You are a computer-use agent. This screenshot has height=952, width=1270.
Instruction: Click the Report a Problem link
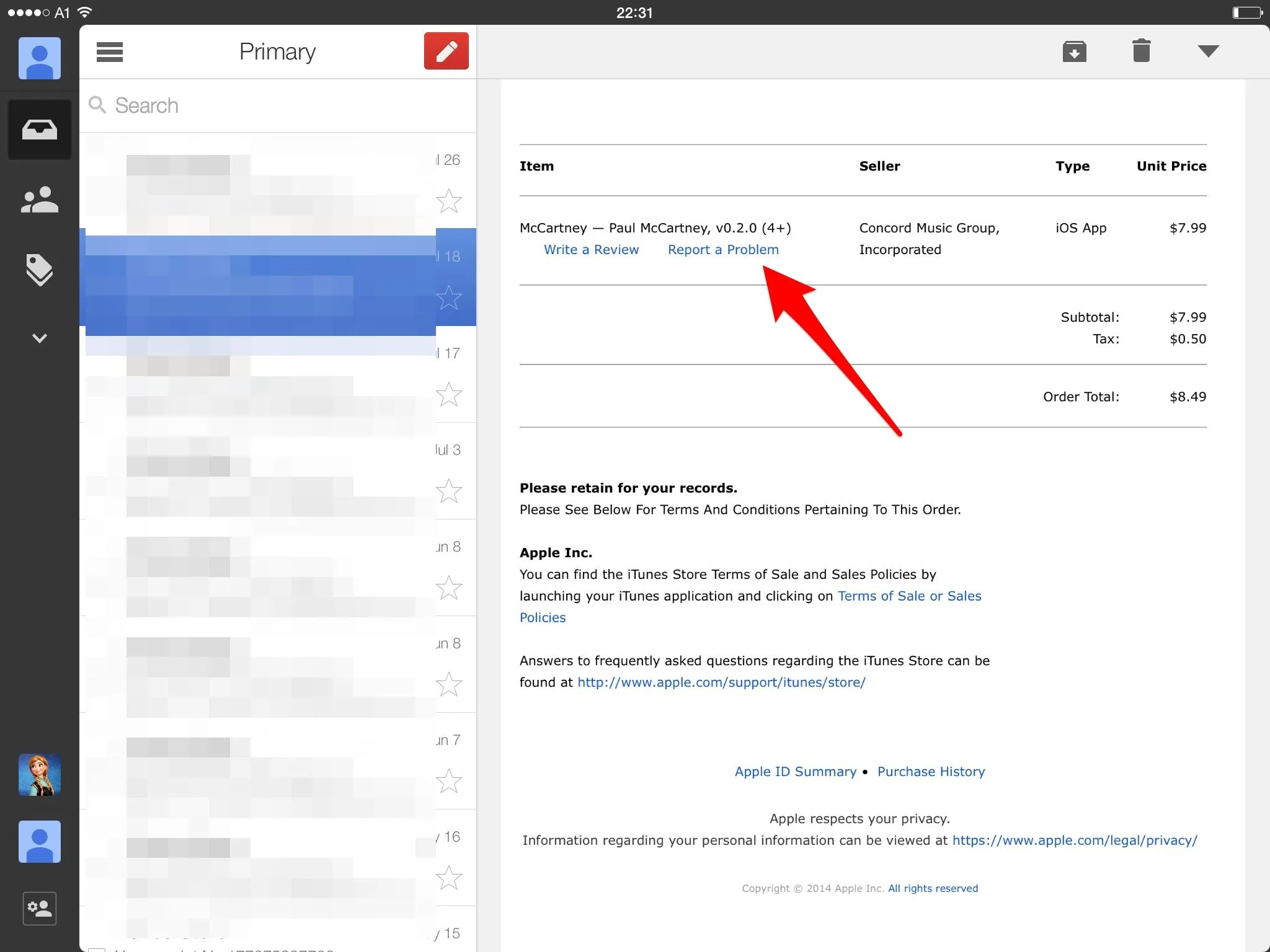click(723, 250)
